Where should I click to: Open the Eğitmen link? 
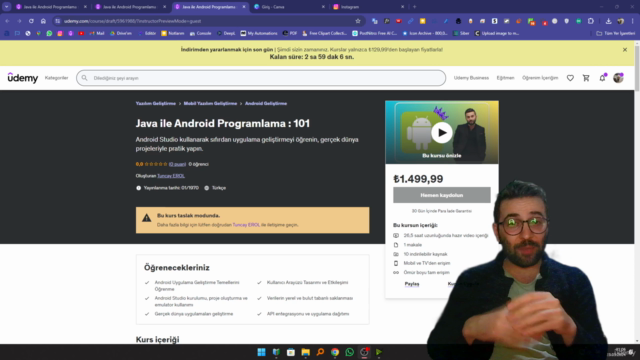(x=505, y=78)
